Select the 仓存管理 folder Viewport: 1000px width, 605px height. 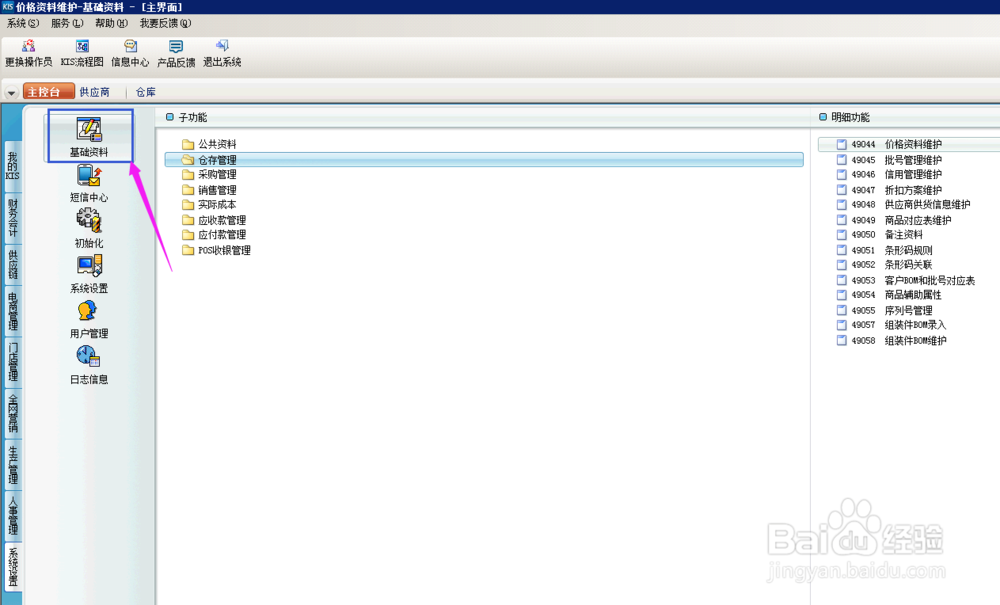[484, 159]
